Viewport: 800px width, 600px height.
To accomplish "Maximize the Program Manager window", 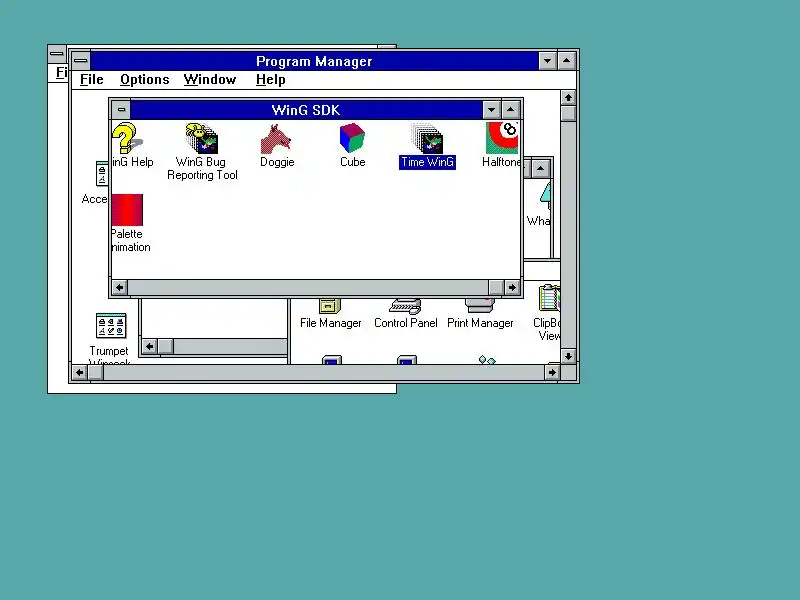I will [x=567, y=61].
